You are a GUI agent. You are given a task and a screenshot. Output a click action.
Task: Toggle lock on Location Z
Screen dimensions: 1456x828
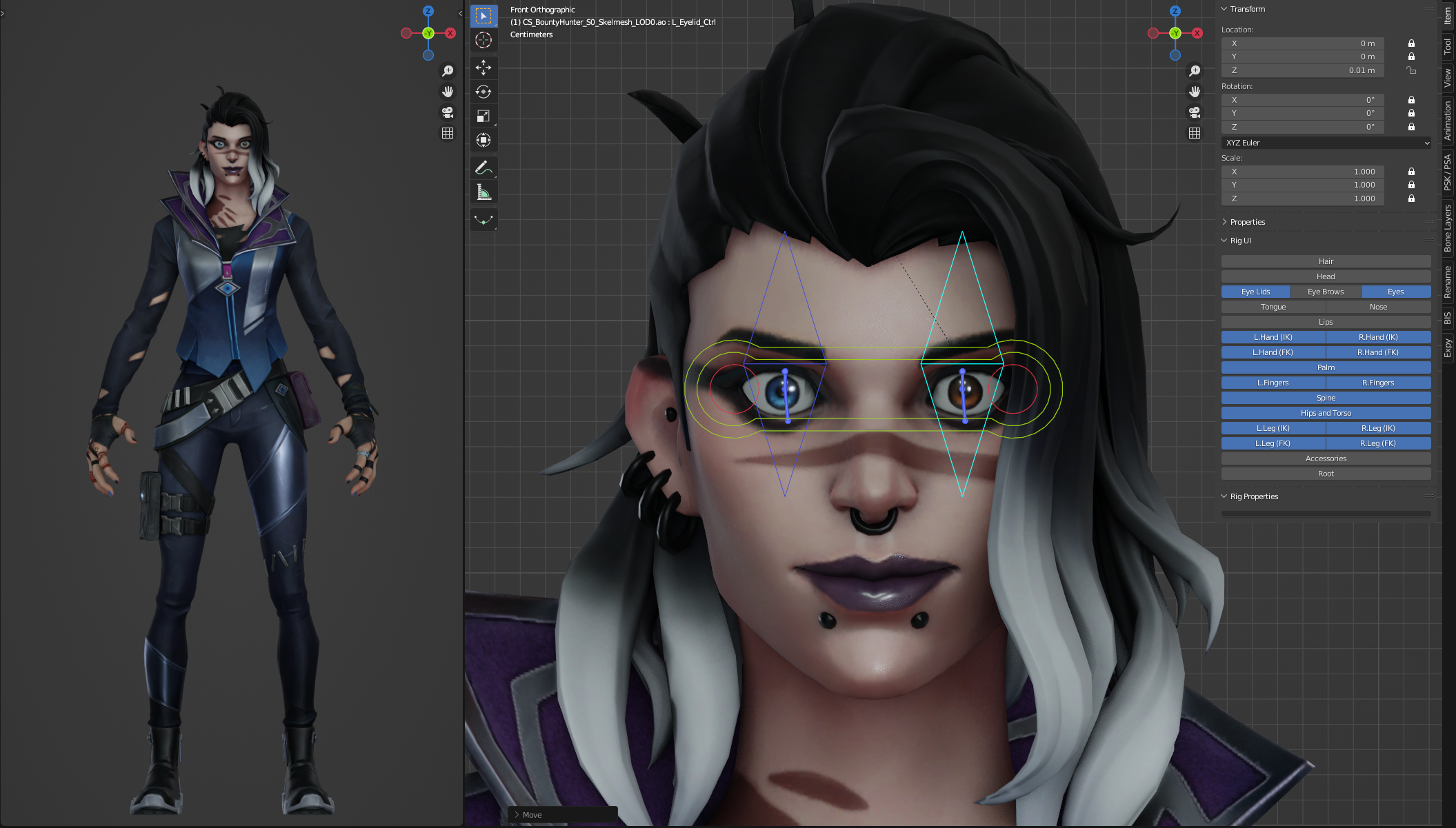1411,70
